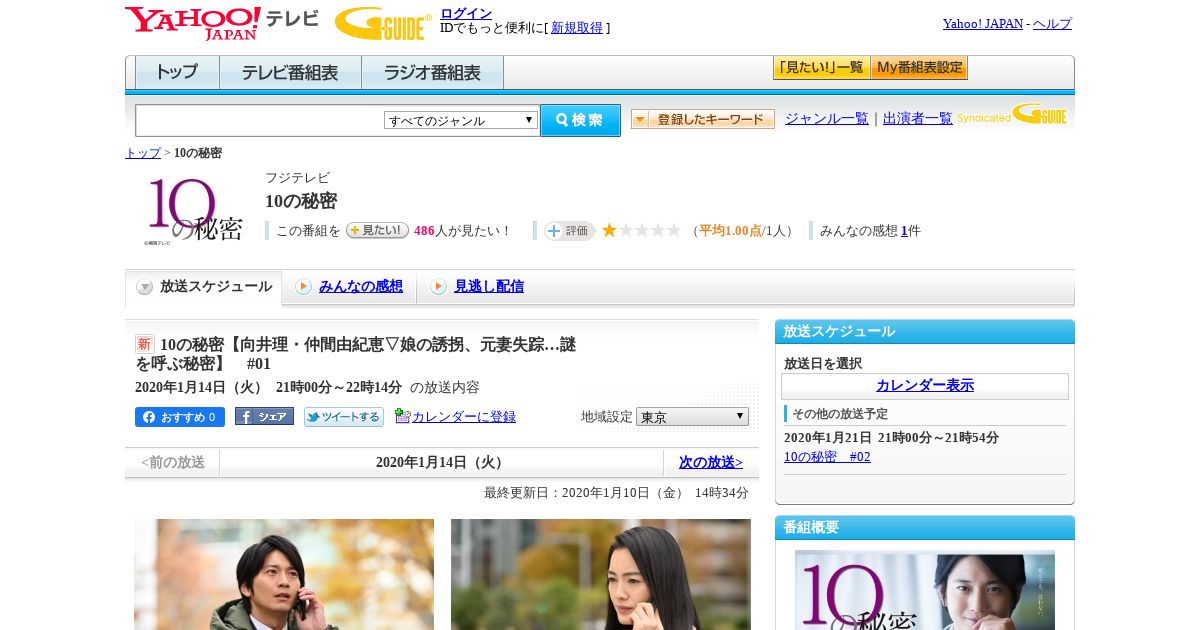This screenshot has width=1200, height=630.
Task: Click the orange arrow icon beside 見逃し配信
Action: click(438, 287)
